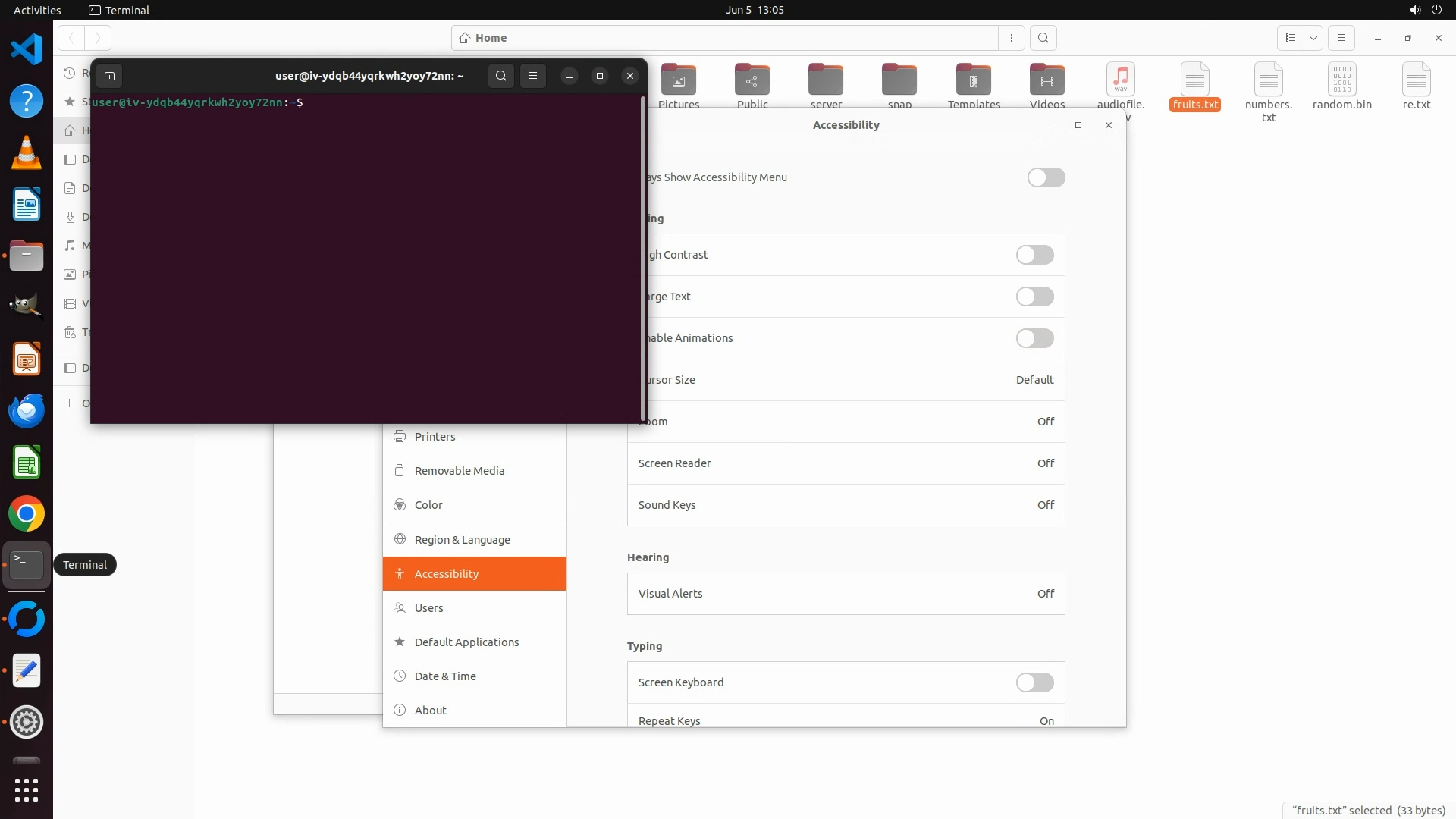Screen dimensions: 1456x819
Task: Open the Show Applications grid icon
Action: click(x=27, y=790)
